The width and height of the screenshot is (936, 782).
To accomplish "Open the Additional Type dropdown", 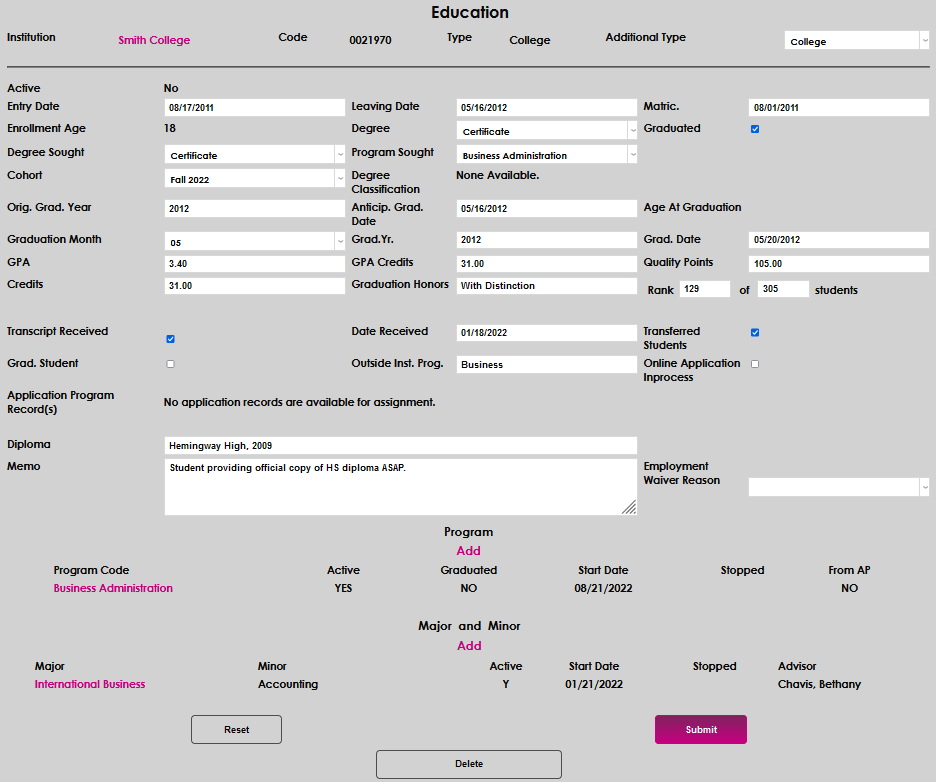I will tap(856, 41).
